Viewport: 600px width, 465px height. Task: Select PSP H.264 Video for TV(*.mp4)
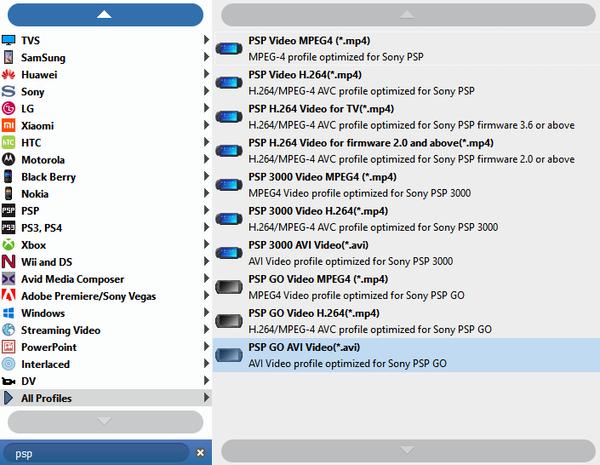pyautogui.click(x=406, y=117)
